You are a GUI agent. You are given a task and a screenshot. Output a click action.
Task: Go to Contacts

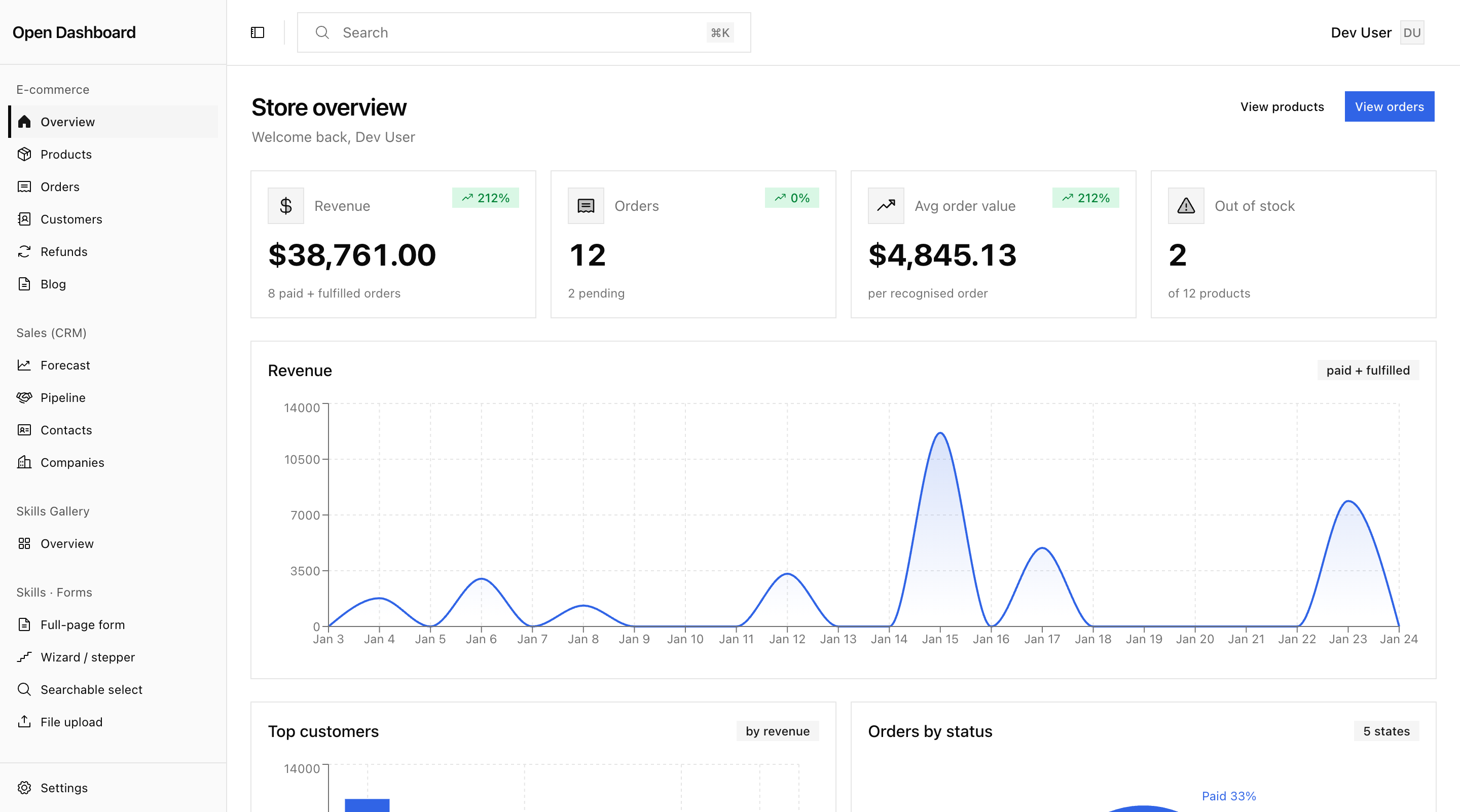114,429
